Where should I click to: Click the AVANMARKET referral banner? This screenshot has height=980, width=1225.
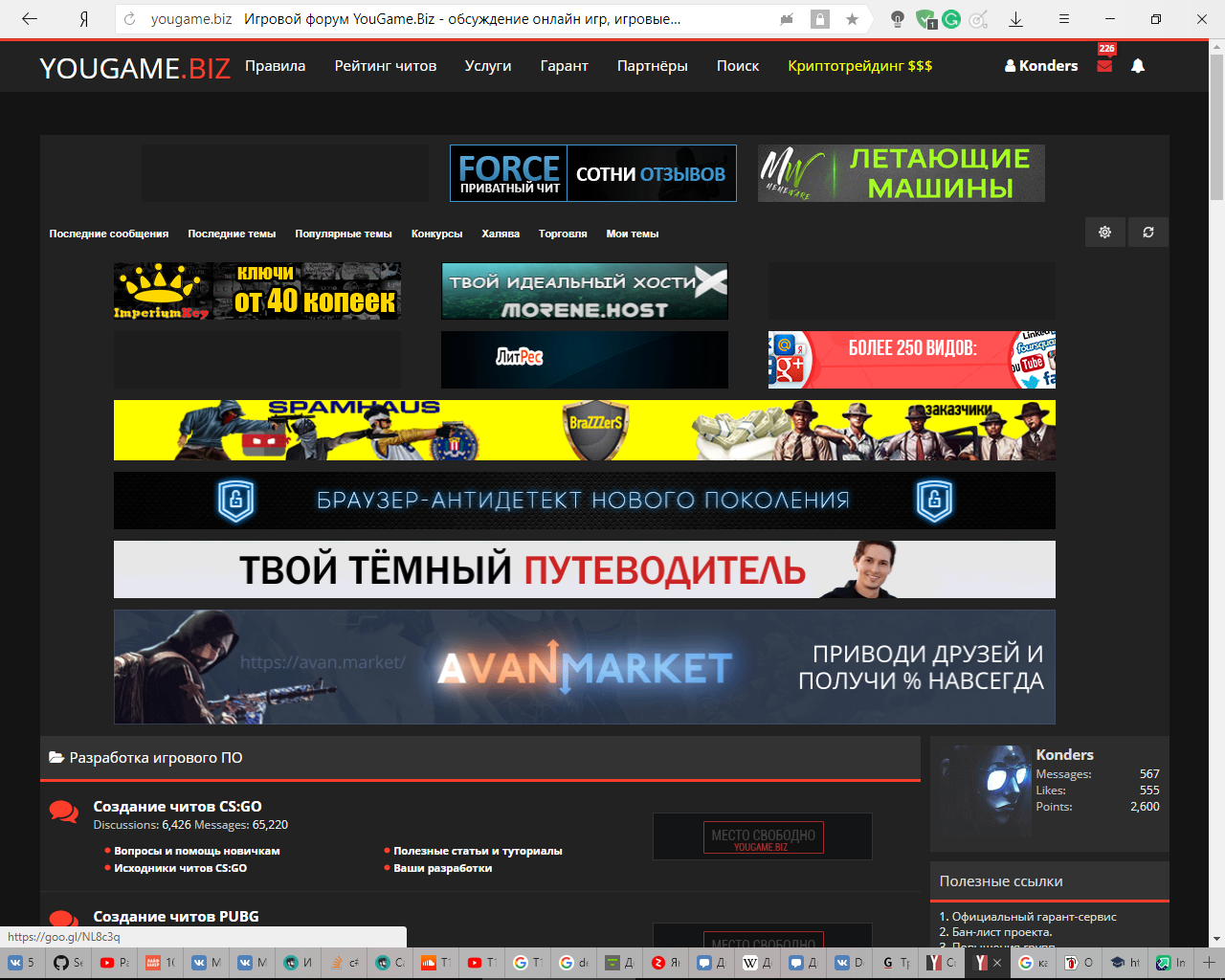coord(585,667)
